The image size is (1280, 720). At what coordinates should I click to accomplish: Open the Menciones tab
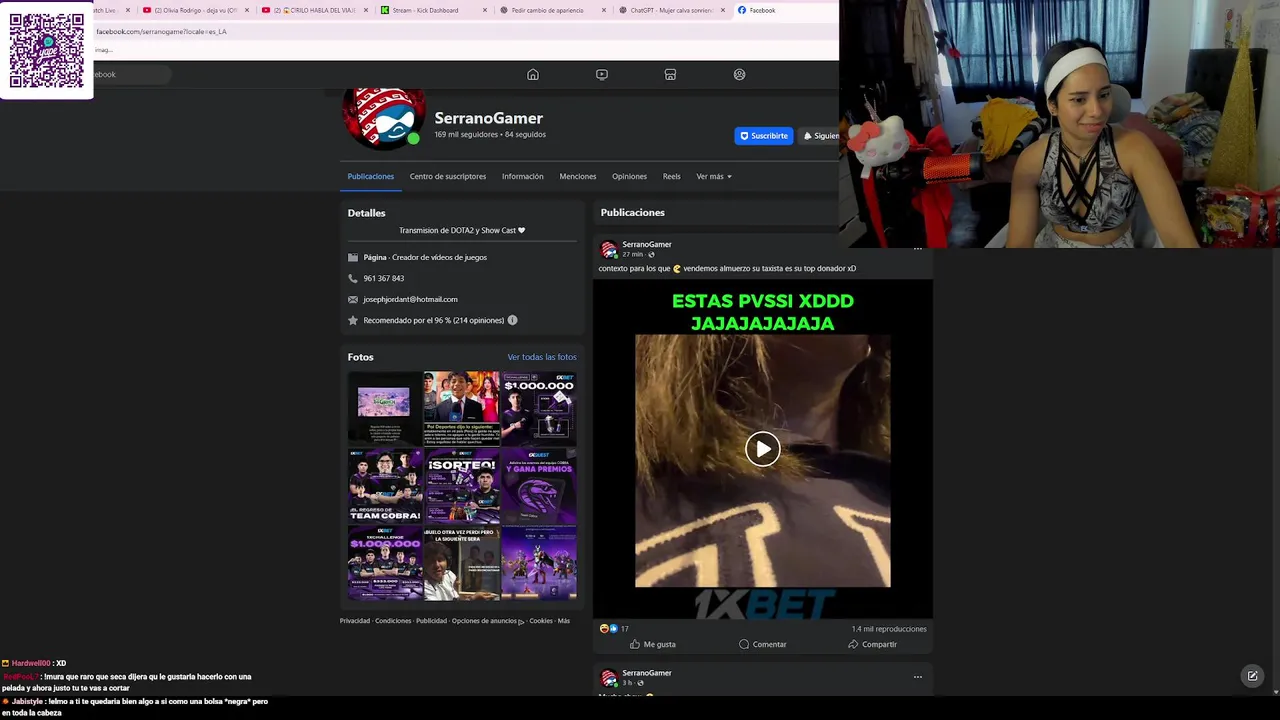click(x=578, y=176)
